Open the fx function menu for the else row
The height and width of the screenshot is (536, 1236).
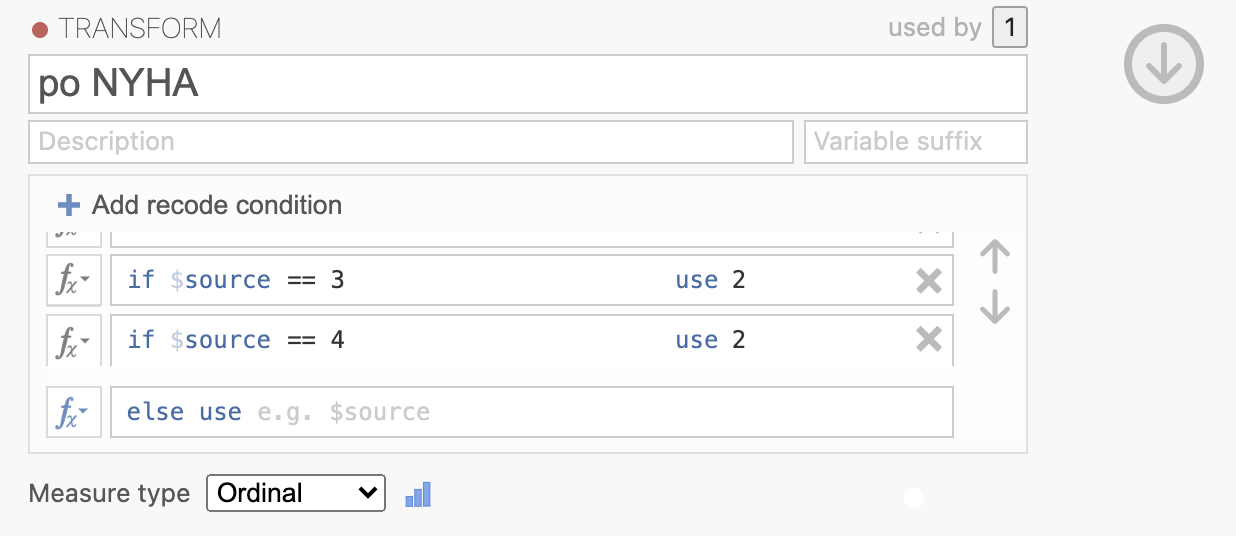(74, 412)
